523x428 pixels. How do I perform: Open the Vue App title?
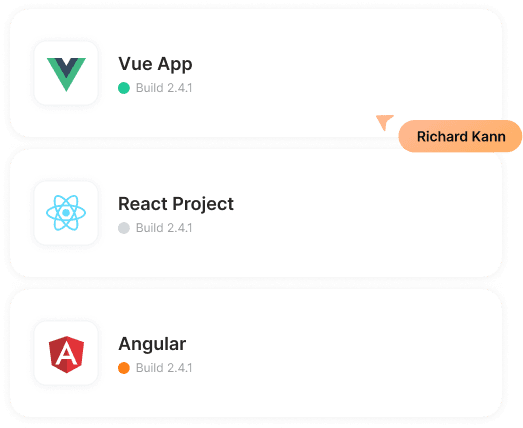155,64
